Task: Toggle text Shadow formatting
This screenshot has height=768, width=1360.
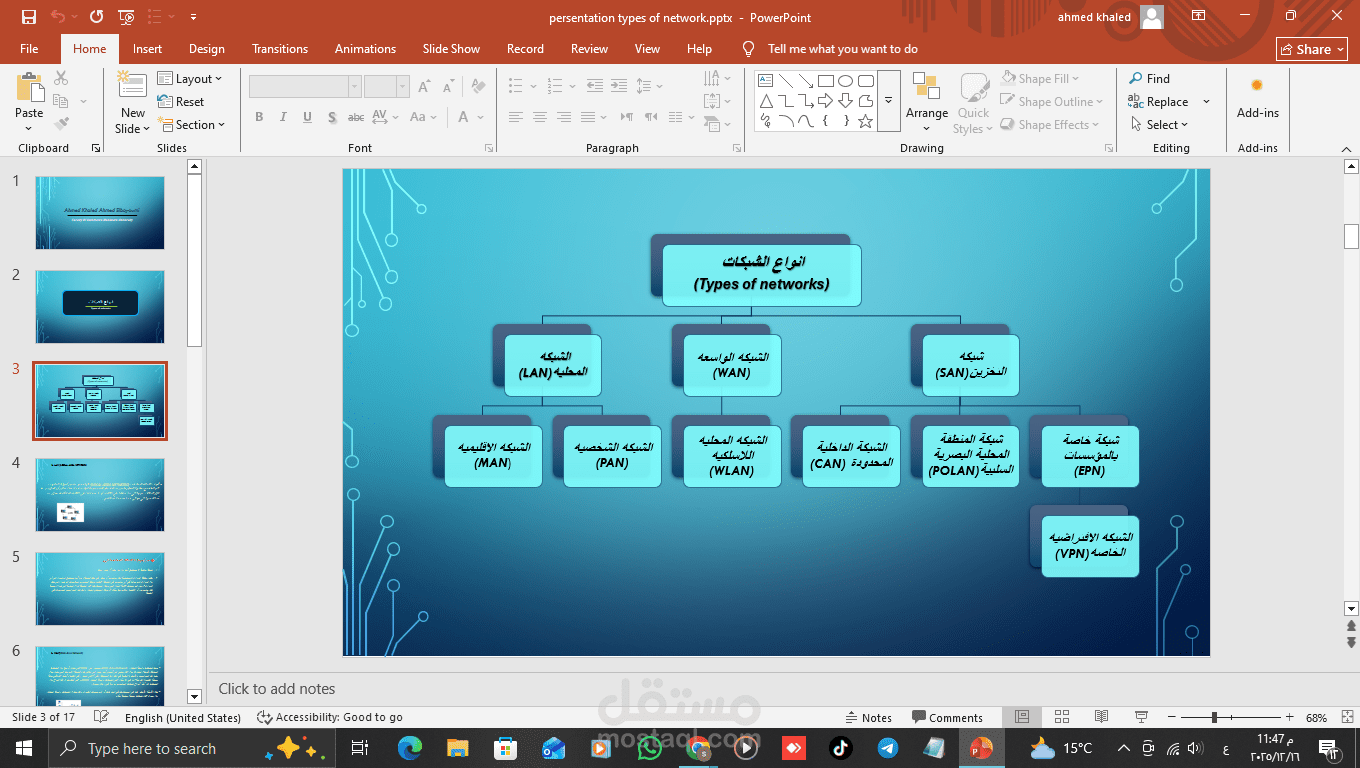Action: pos(331,117)
